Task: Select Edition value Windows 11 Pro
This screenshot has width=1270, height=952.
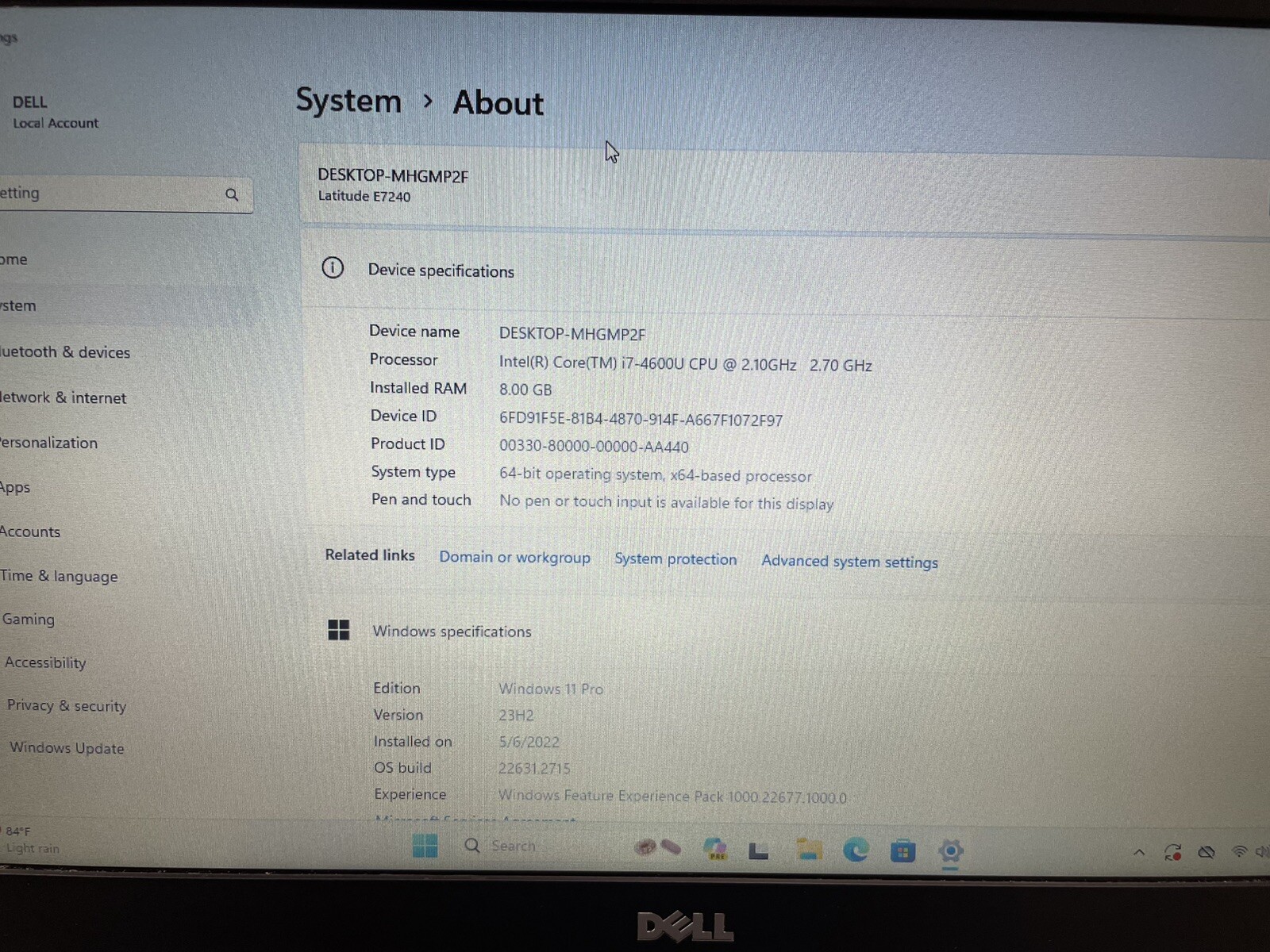Action: [x=551, y=689]
